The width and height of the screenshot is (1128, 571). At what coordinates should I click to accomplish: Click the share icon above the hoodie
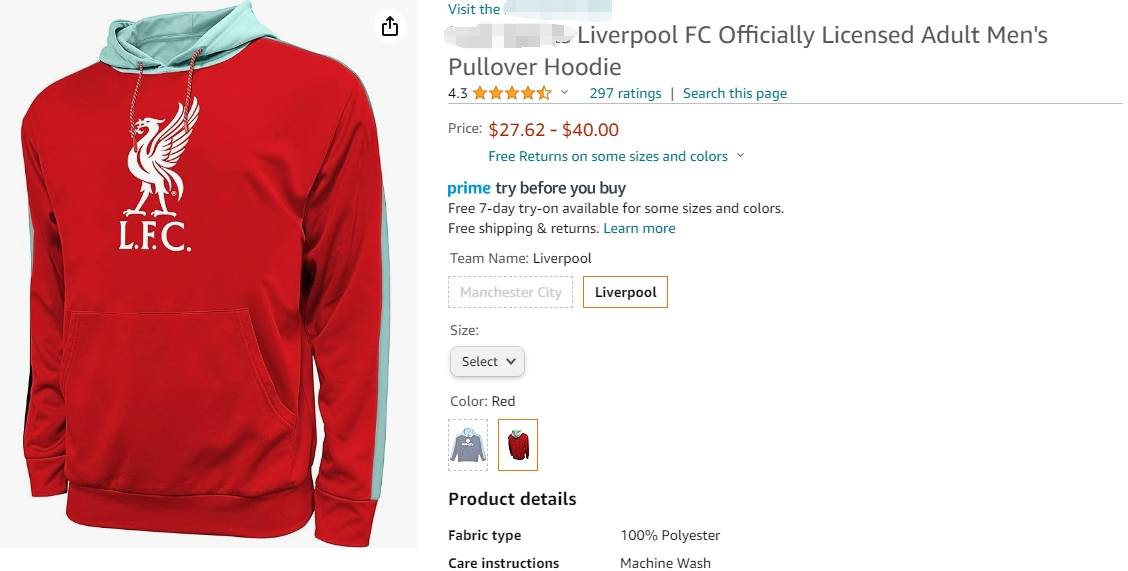pyautogui.click(x=390, y=26)
